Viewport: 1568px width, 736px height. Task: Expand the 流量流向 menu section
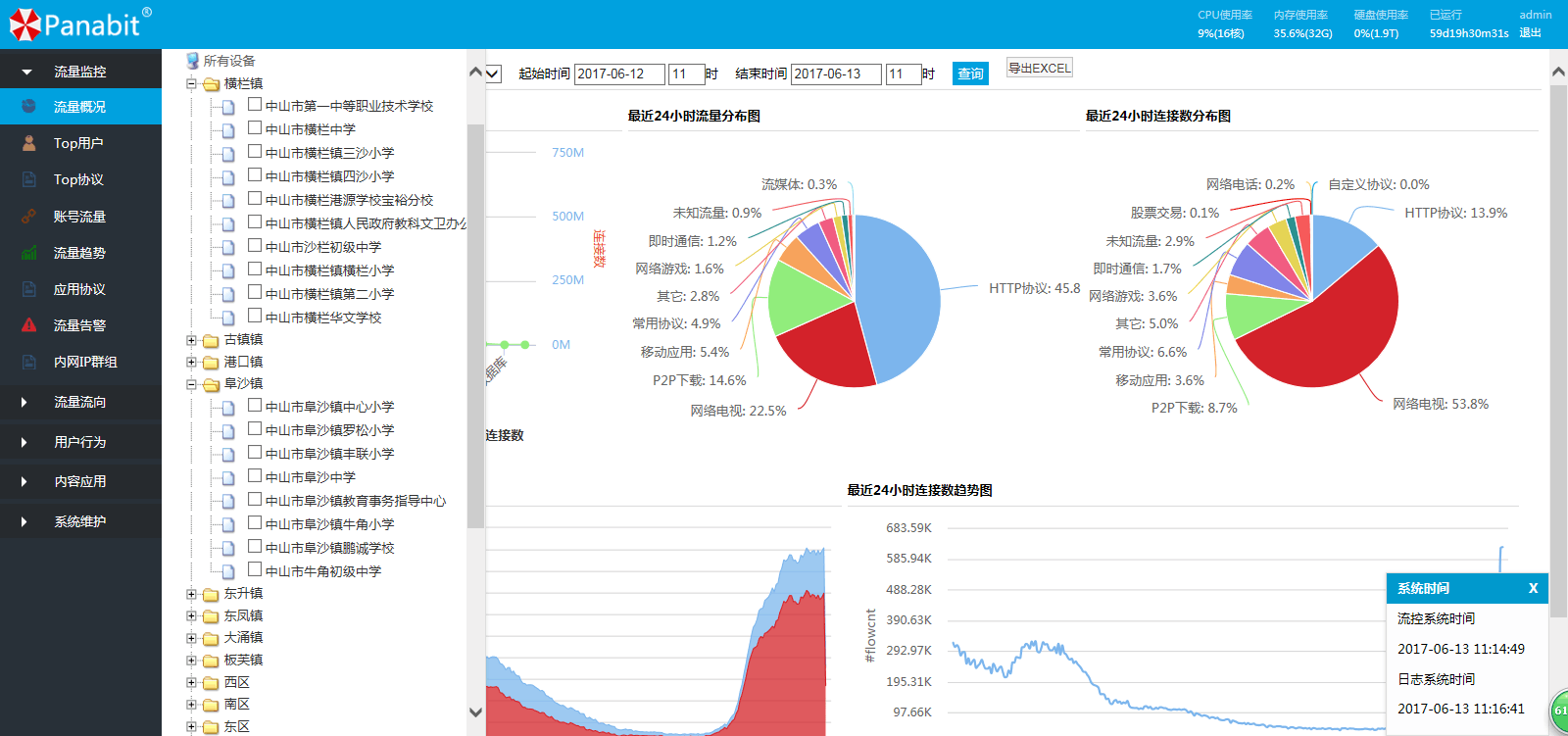[x=80, y=402]
